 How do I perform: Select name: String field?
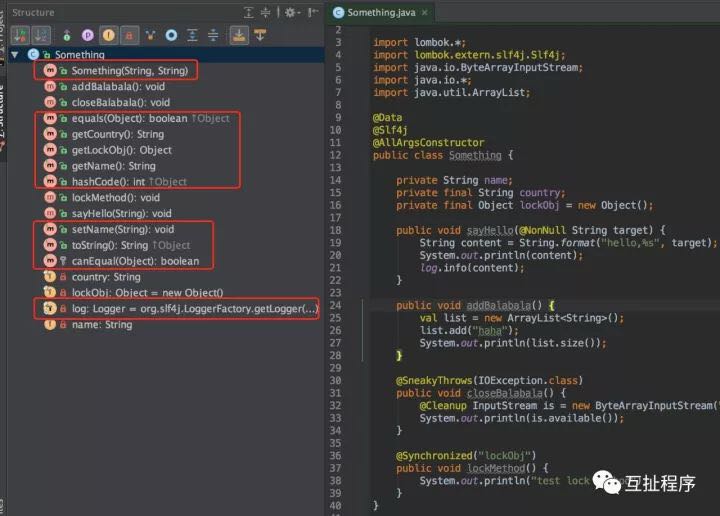[x=102, y=325]
